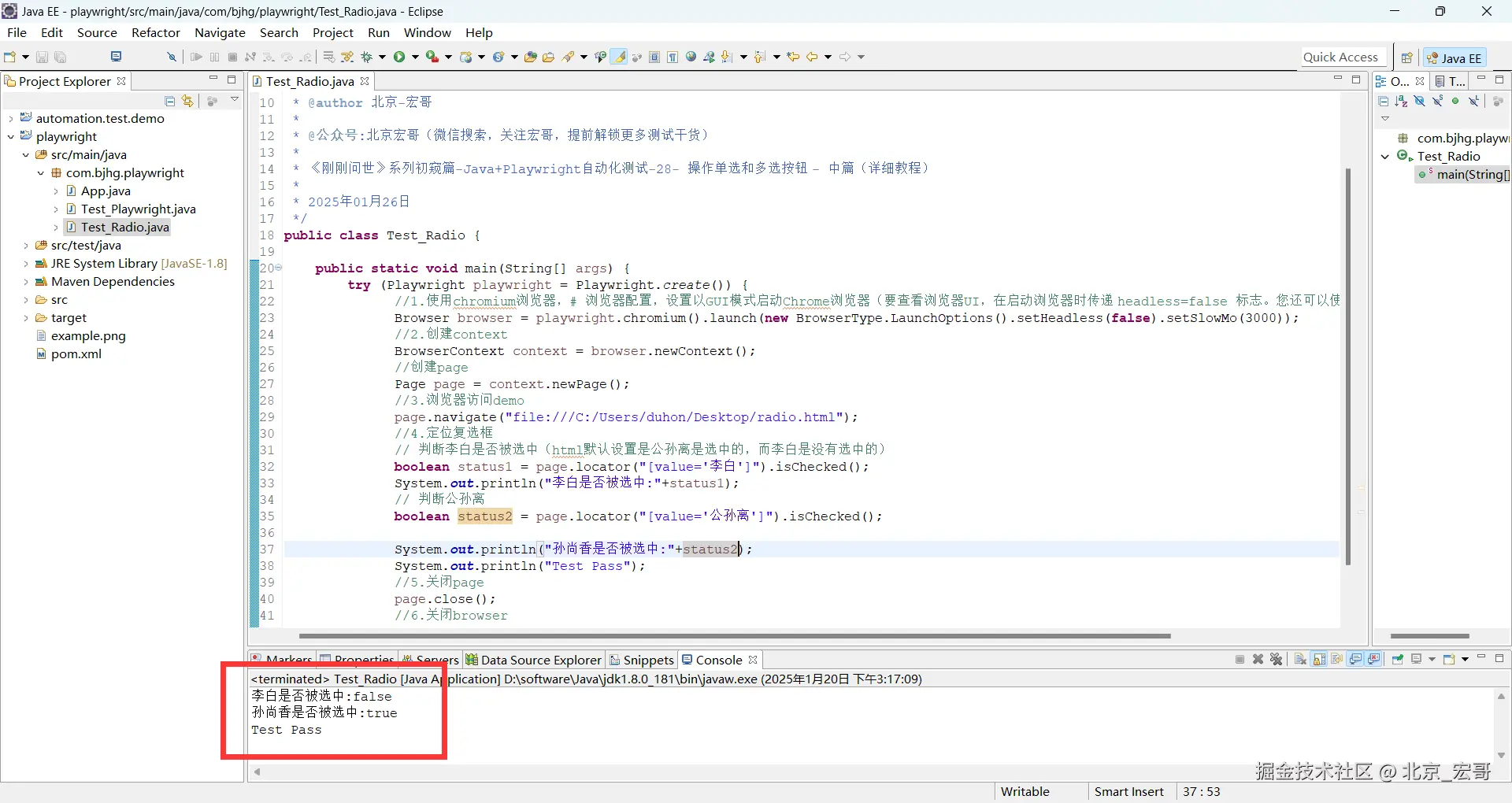Open the Refactor menu
The height and width of the screenshot is (803, 1512).
pyautogui.click(x=156, y=32)
